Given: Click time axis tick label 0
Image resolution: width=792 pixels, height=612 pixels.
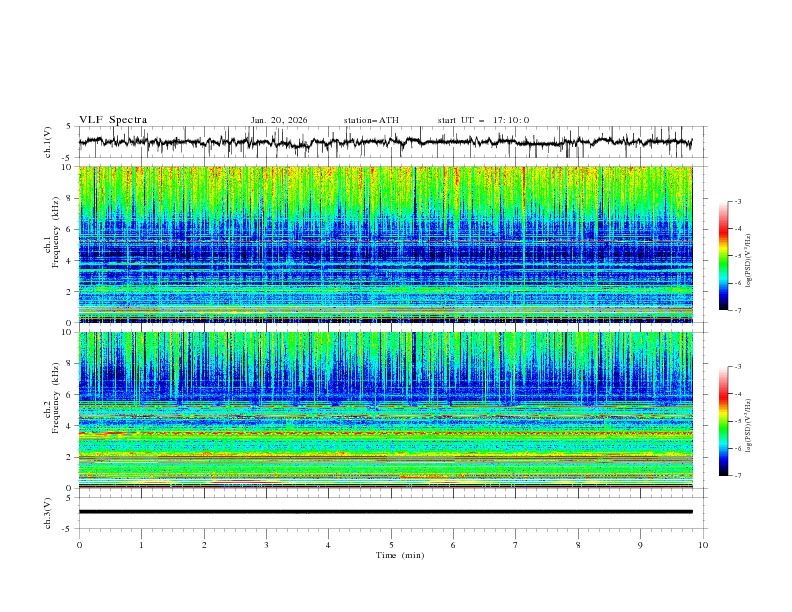Looking at the screenshot, I should click(79, 545).
